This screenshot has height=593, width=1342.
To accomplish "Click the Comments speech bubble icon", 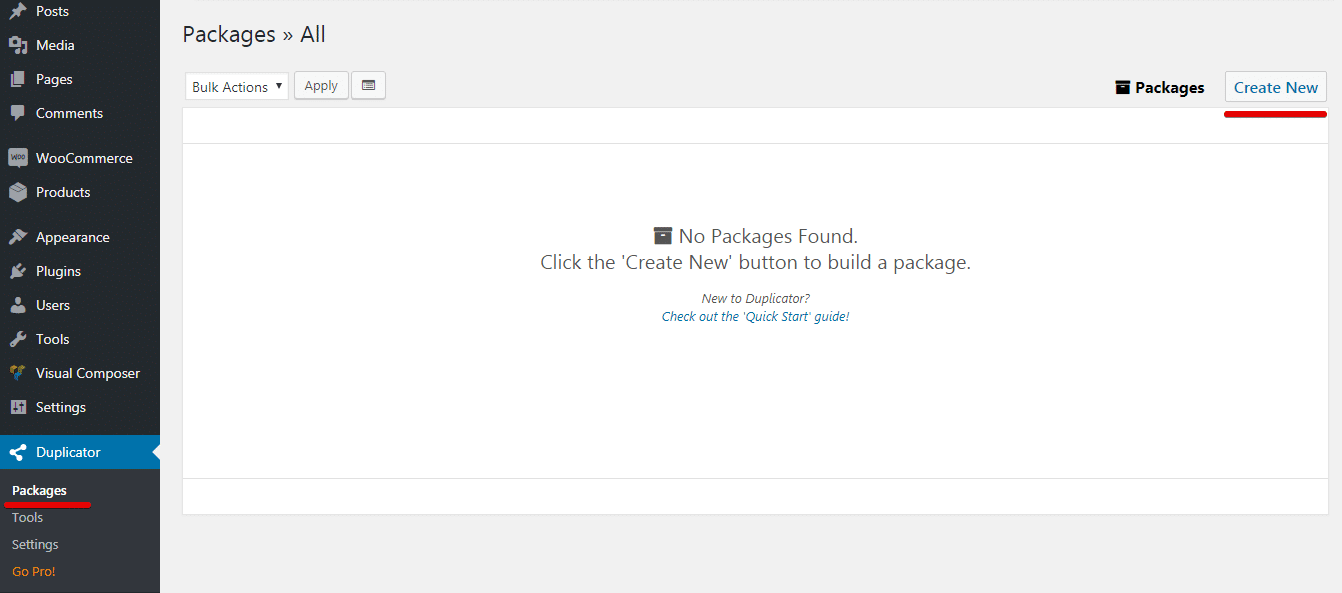I will [x=18, y=113].
